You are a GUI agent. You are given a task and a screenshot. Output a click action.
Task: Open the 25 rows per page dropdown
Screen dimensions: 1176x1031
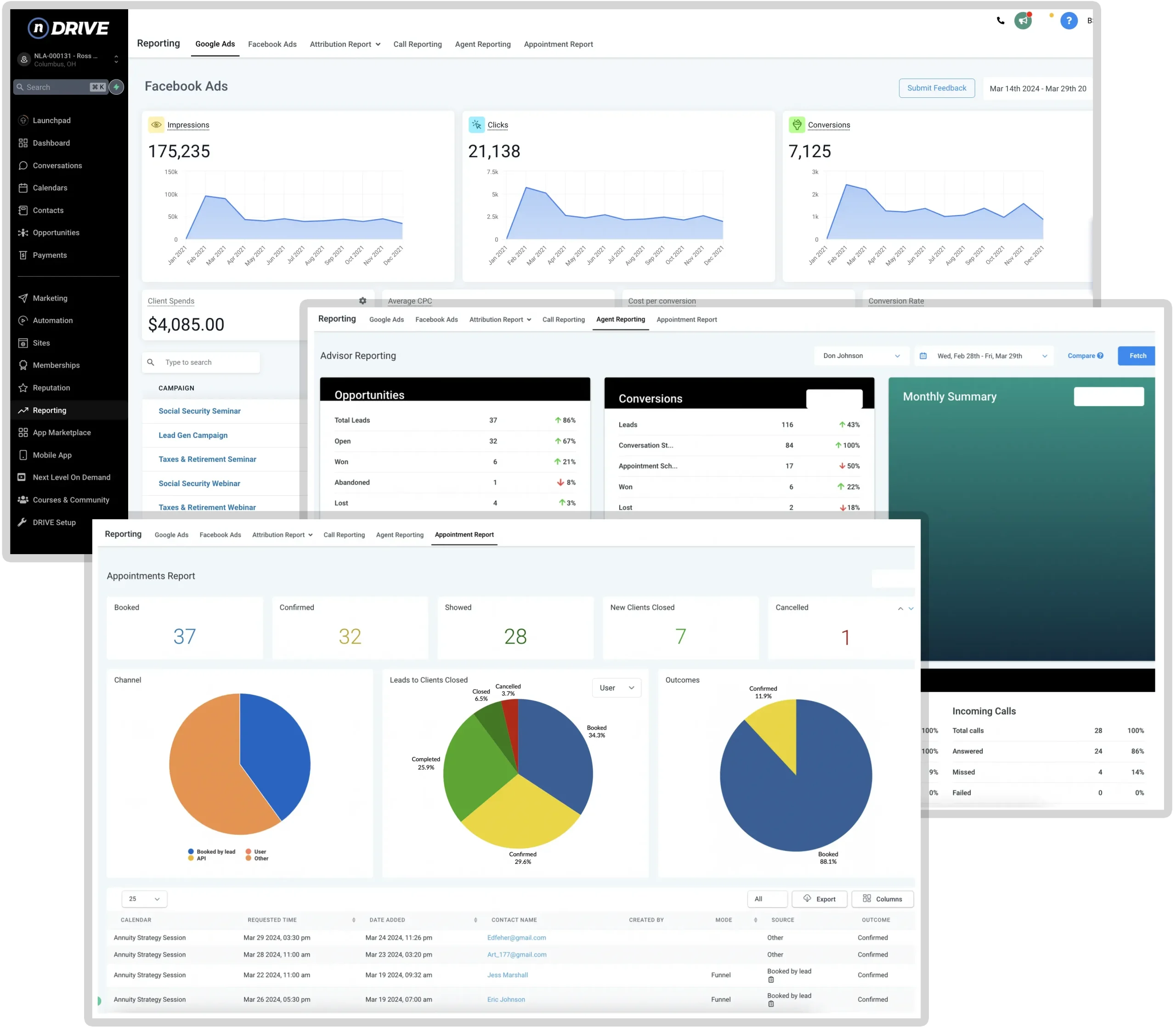(144, 899)
